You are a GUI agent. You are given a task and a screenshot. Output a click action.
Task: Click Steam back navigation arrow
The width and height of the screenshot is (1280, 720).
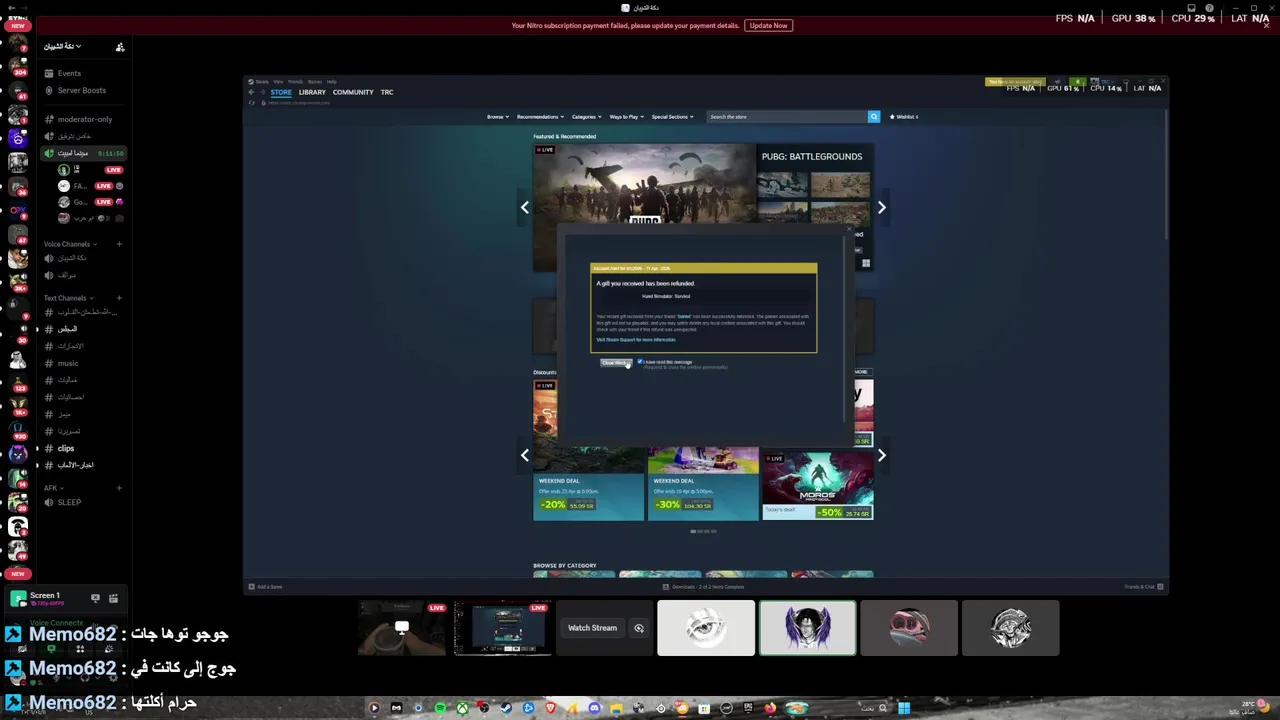tap(252, 92)
